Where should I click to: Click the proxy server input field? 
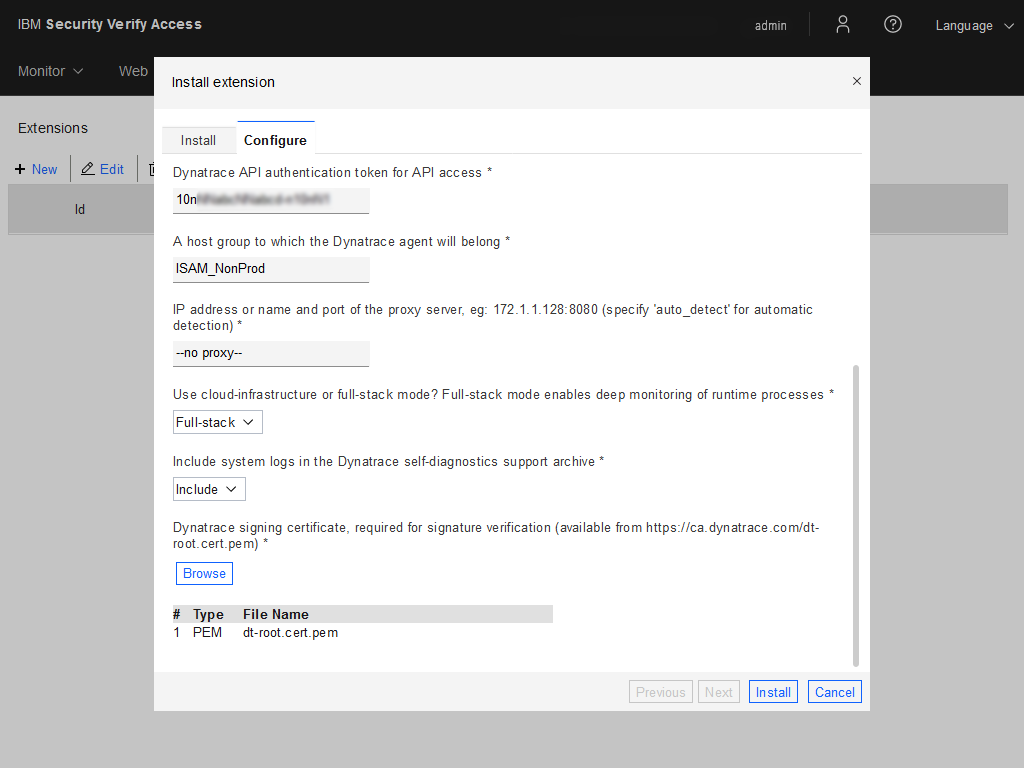click(x=271, y=353)
